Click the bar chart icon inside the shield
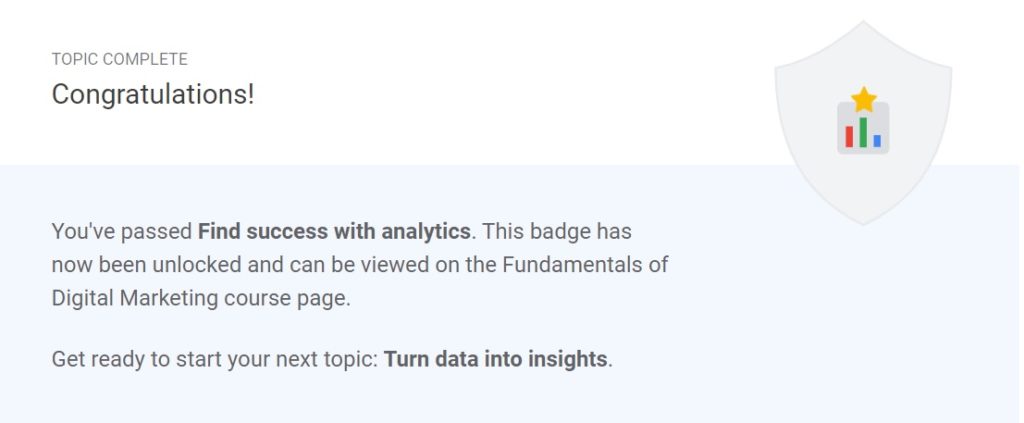Image resolution: width=1024 pixels, height=423 pixels. pos(863,128)
